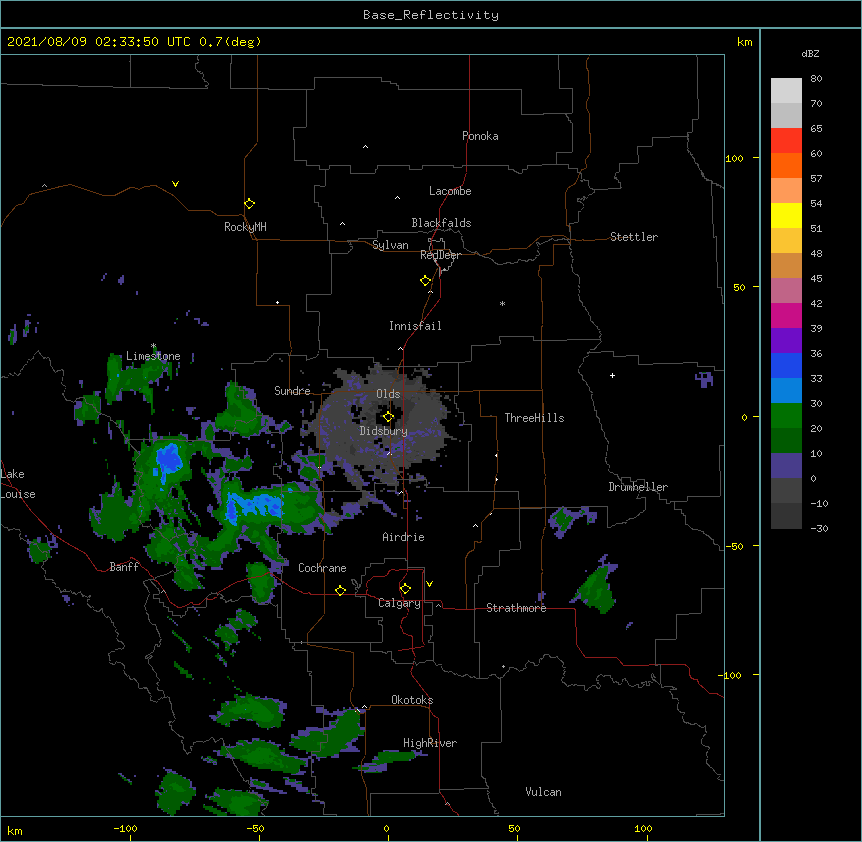This screenshot has height=842, width=862.
Task: Pick the purple 39 dBZ legend swatch
Action: coord(786,340)
